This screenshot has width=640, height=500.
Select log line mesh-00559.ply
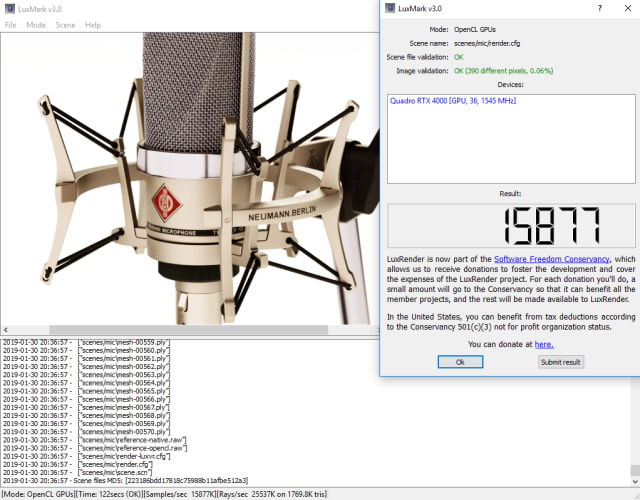click(87, 342)
